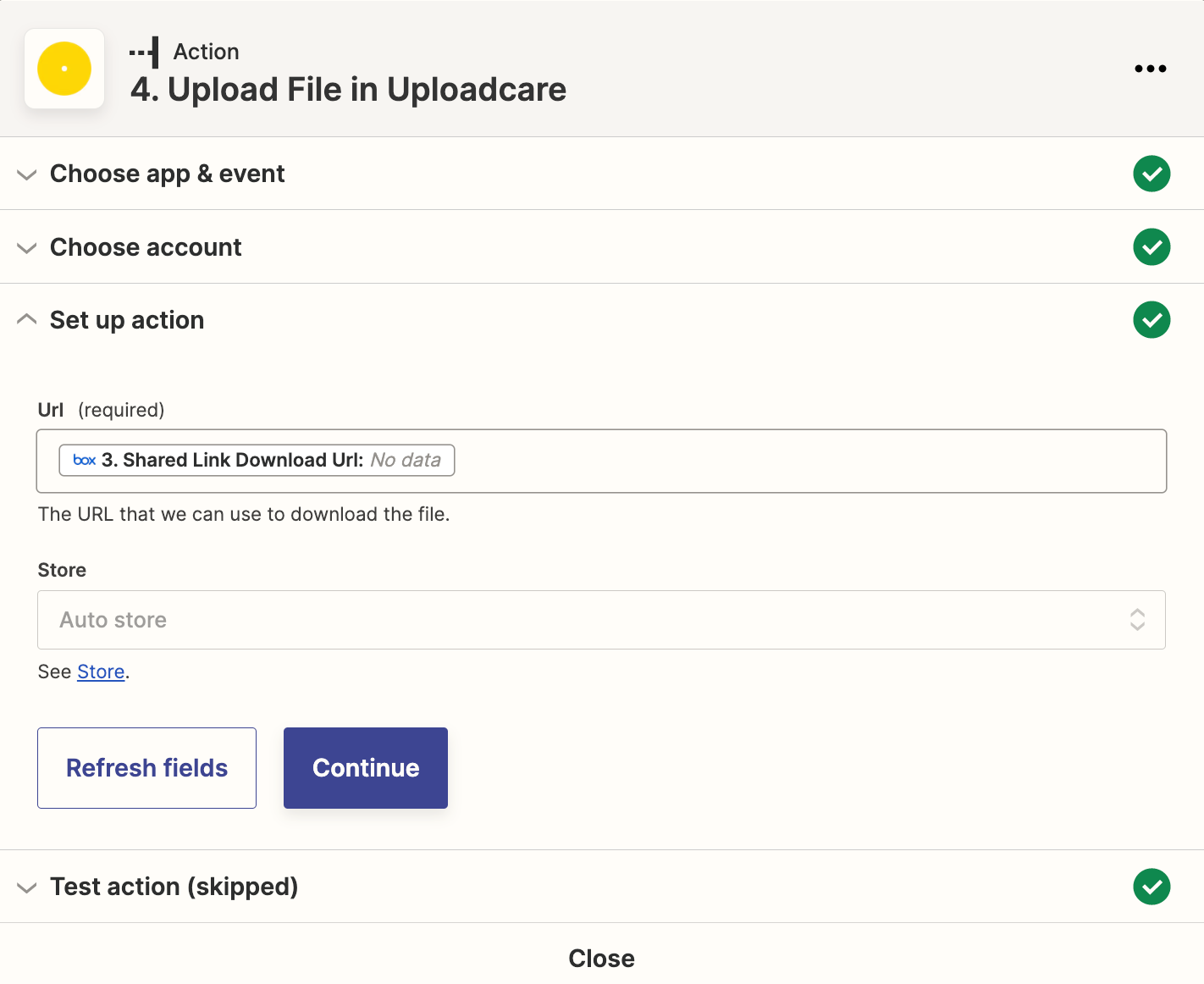Click the green checkmark for Choose app & event

[x=1152, y=174]
